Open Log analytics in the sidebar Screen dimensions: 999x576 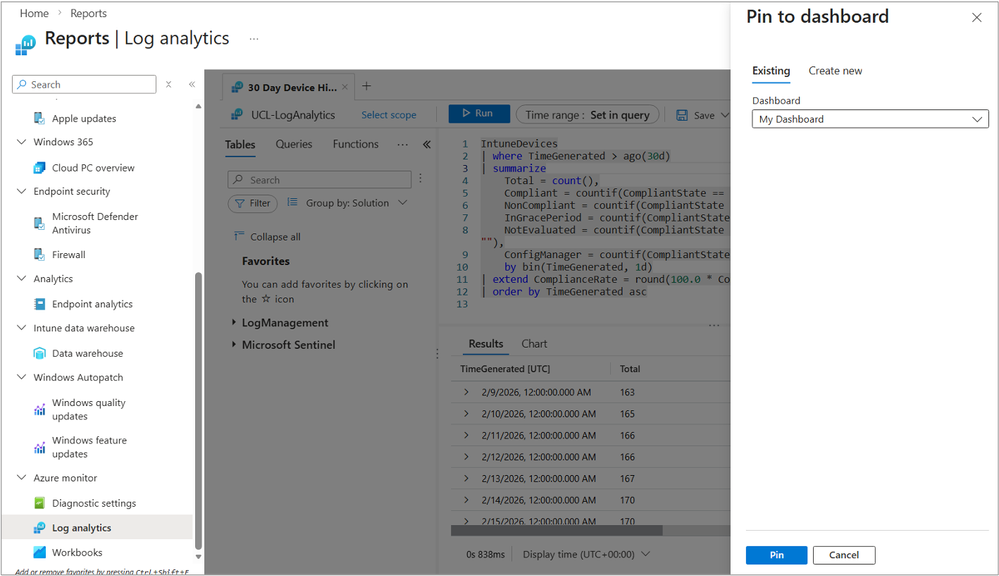(x=81, y=528)
